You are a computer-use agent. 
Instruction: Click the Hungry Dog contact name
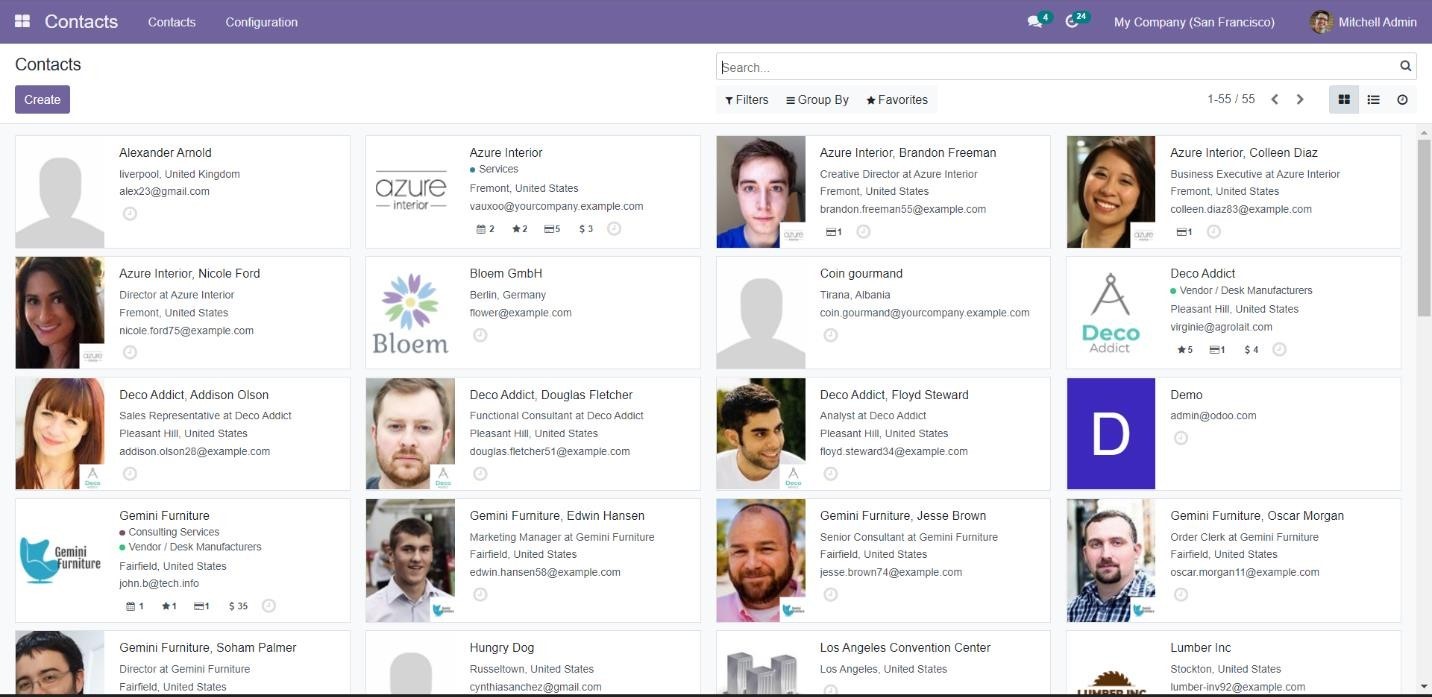tap(502, 648)
